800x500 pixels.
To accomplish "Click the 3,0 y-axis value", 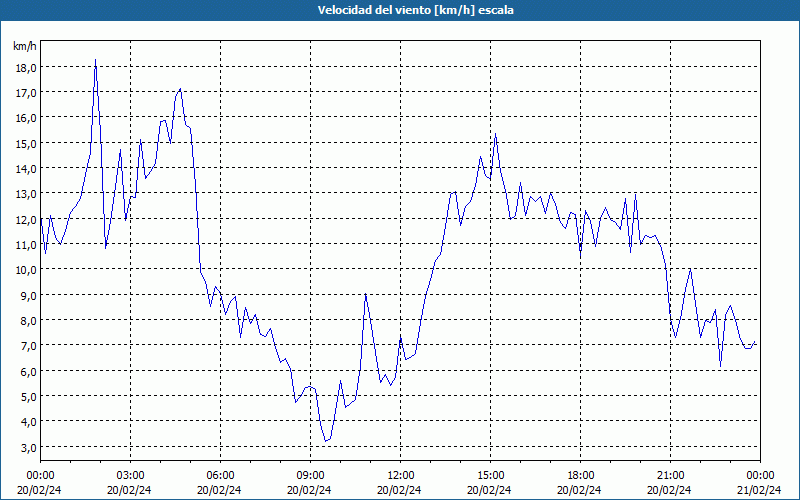I will point(27,447).
